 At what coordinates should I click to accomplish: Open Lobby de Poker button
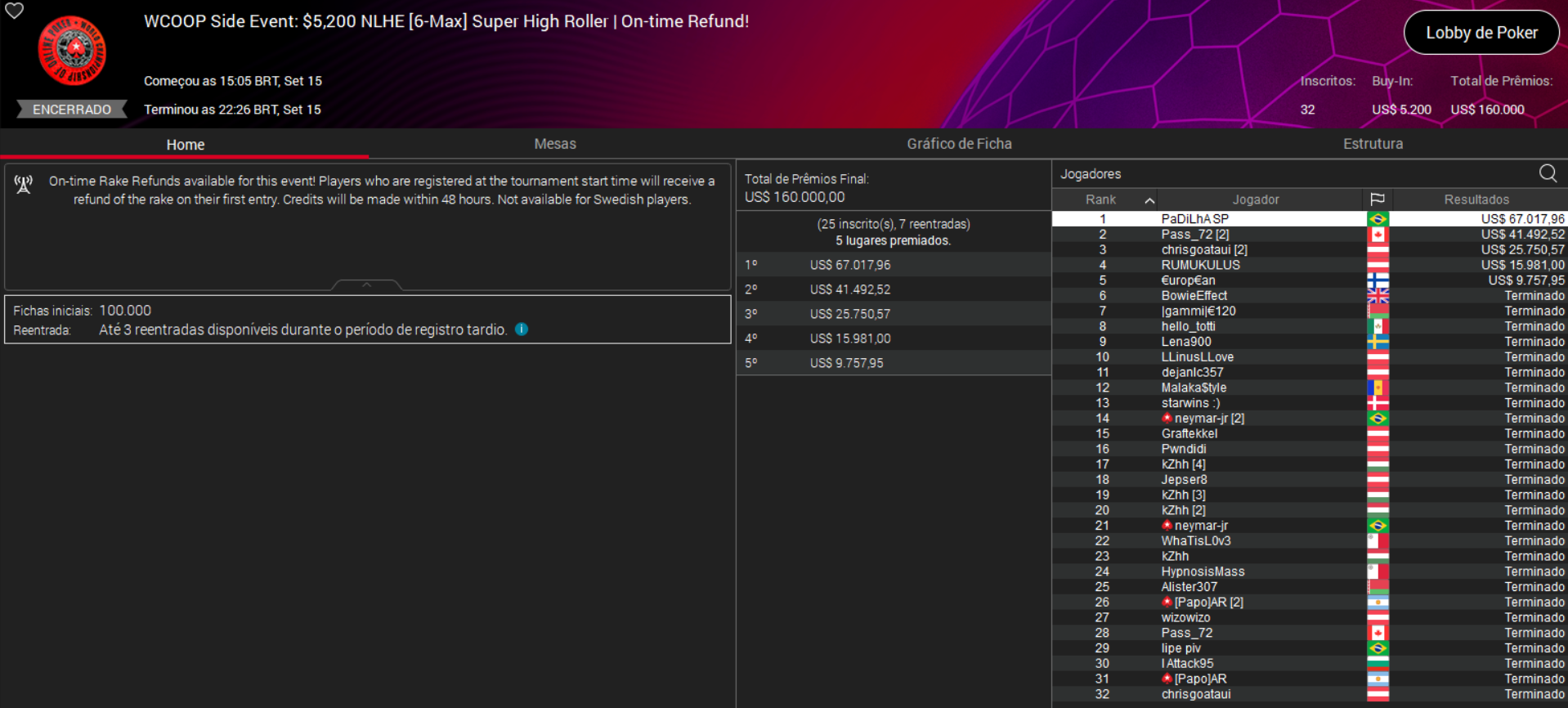[x=1481, y=33]
